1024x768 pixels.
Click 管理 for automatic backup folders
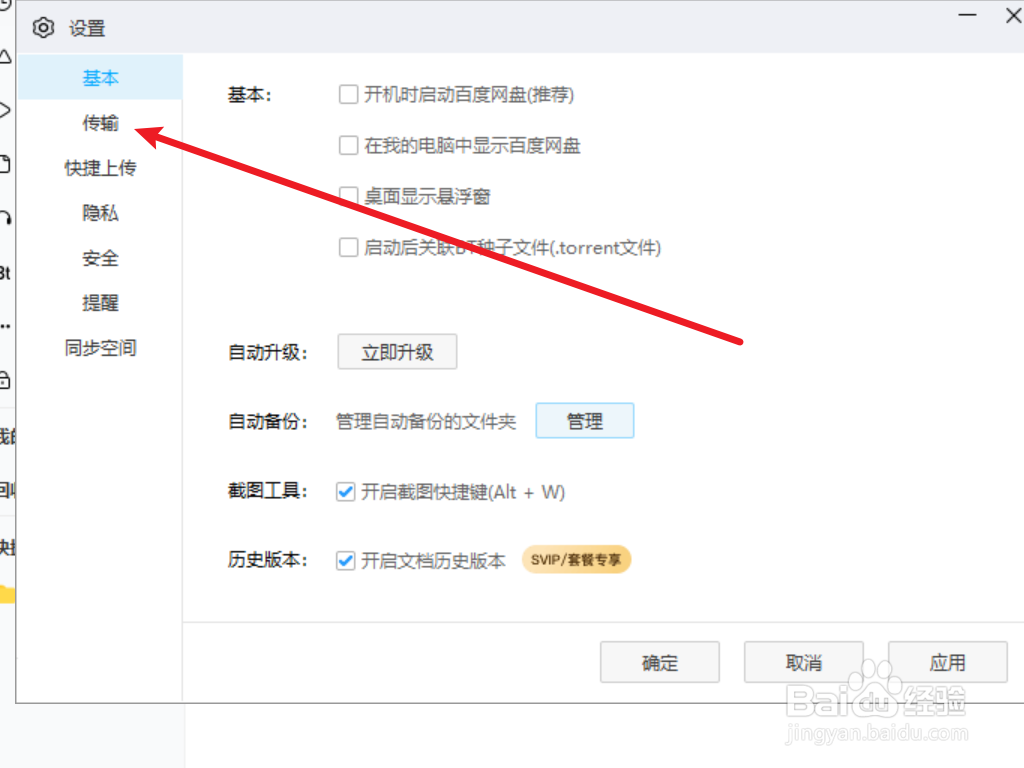click(584, 421)
